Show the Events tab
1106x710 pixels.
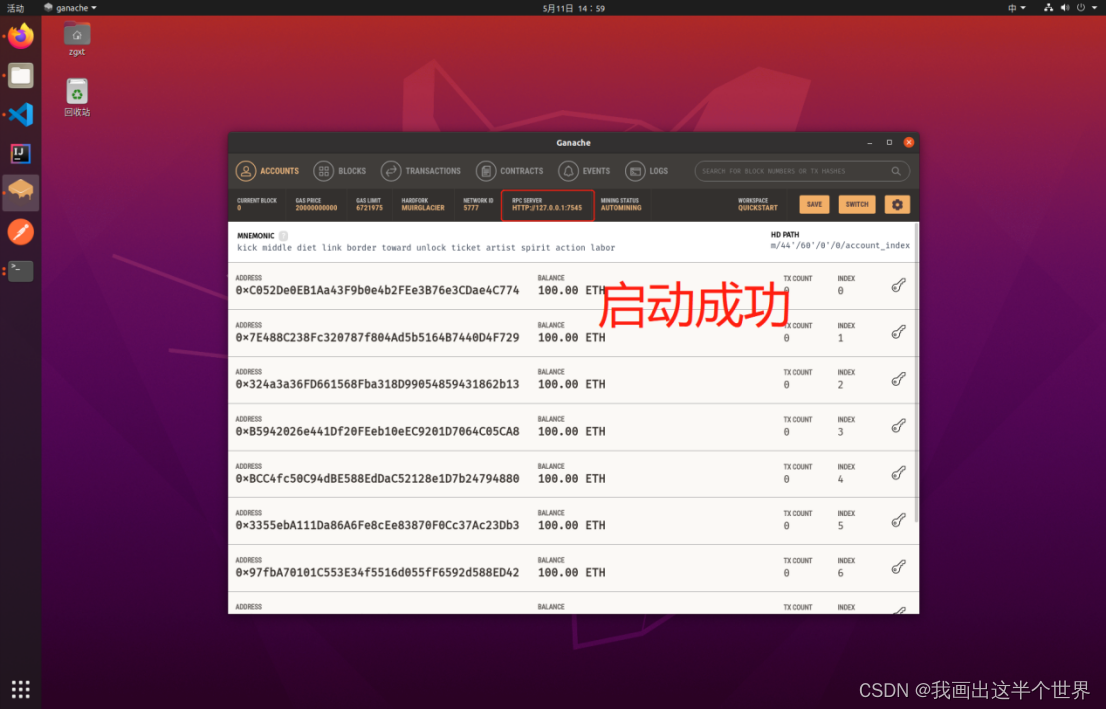[584, 171]
